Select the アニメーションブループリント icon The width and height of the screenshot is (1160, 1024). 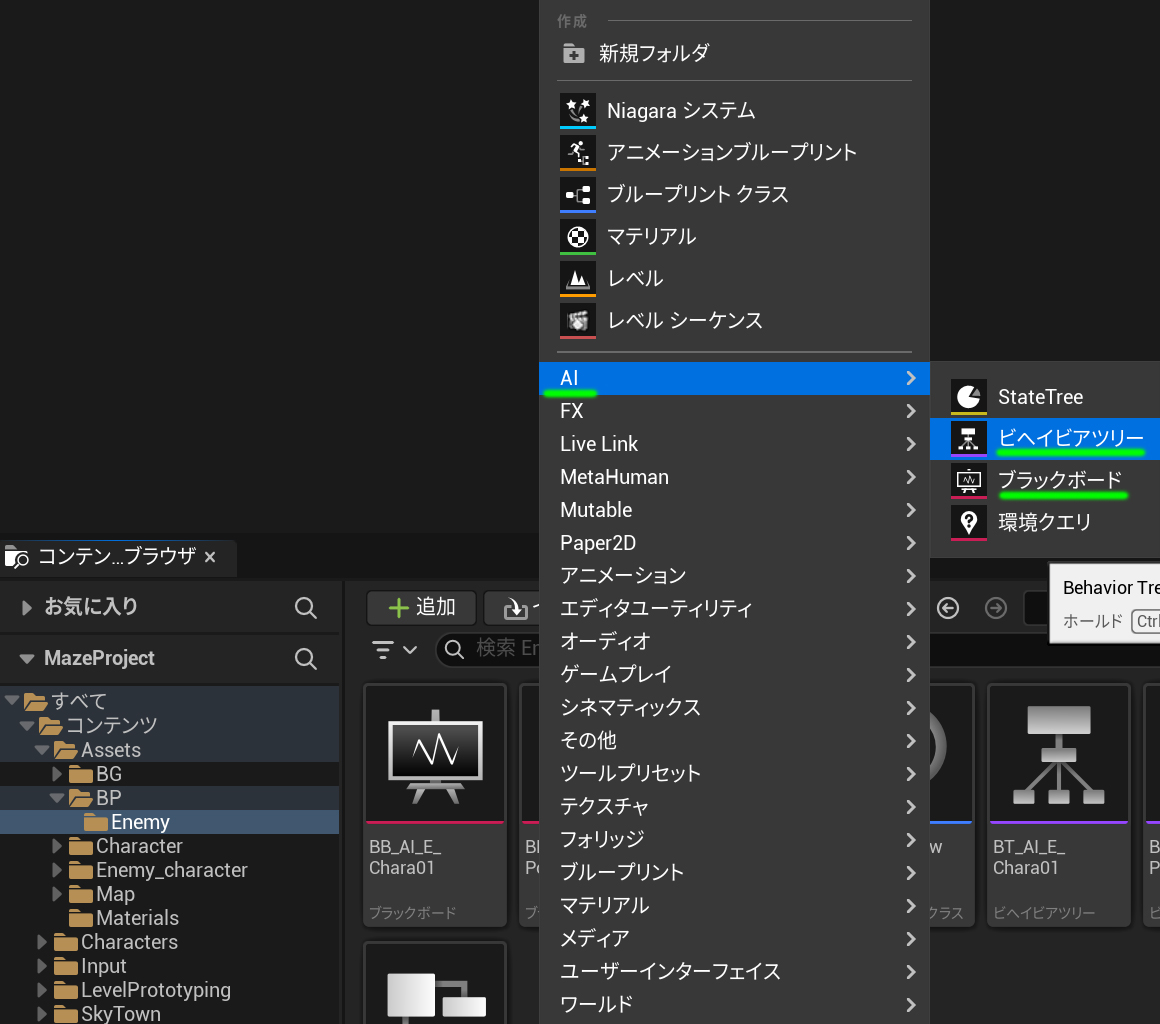pos(578,152)
